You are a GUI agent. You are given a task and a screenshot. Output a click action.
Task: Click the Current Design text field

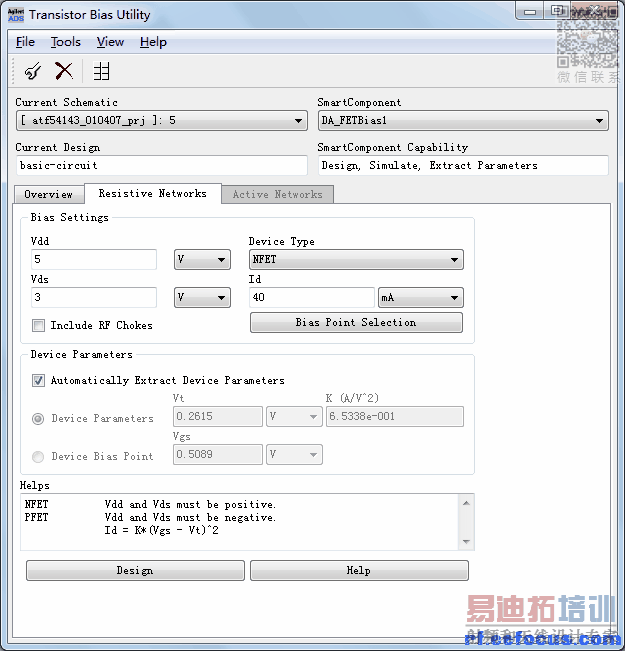pos(162,165)
